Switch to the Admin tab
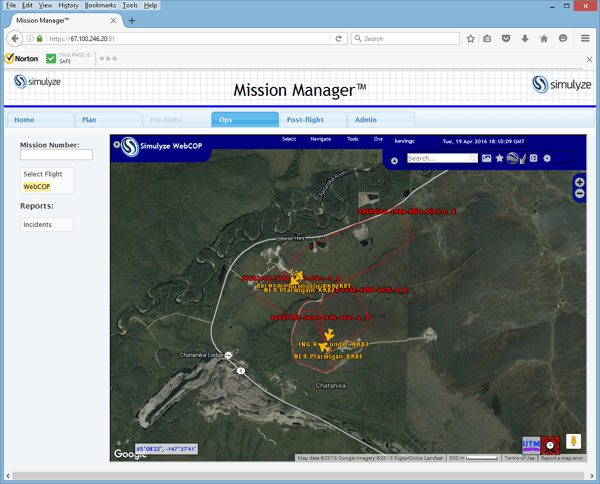This screenshot has height=484, width=600. (381, 120)
